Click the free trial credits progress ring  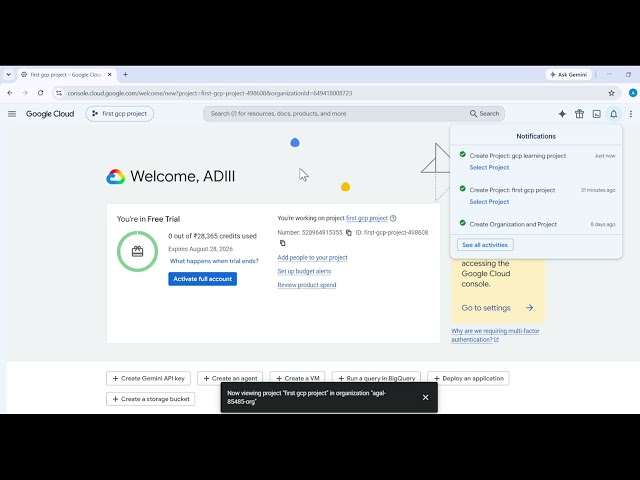(x=138, y=251)
